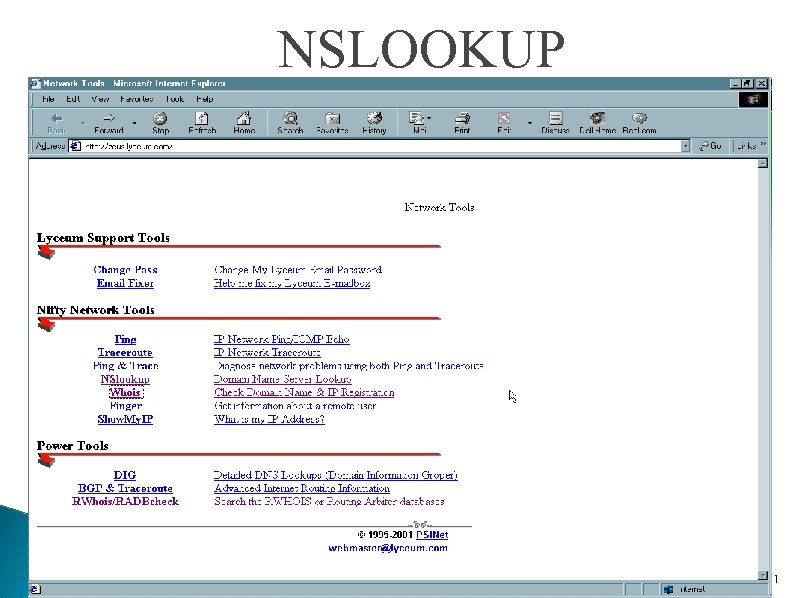Click the webmaster@lyceum.com email link
799x598 pixels.
coord(388,548)
